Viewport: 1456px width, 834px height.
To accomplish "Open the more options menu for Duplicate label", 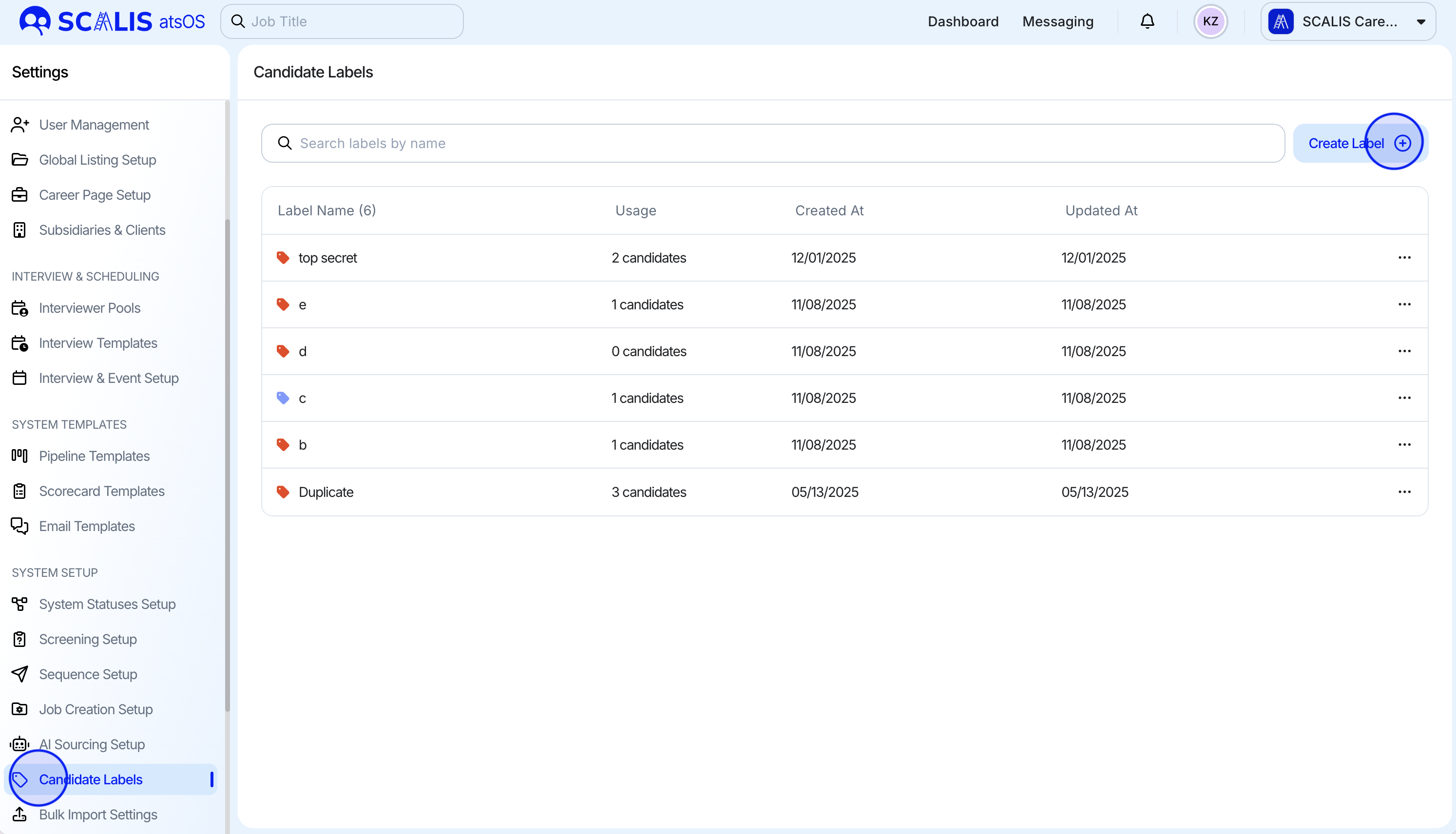I will point(1404,492).
